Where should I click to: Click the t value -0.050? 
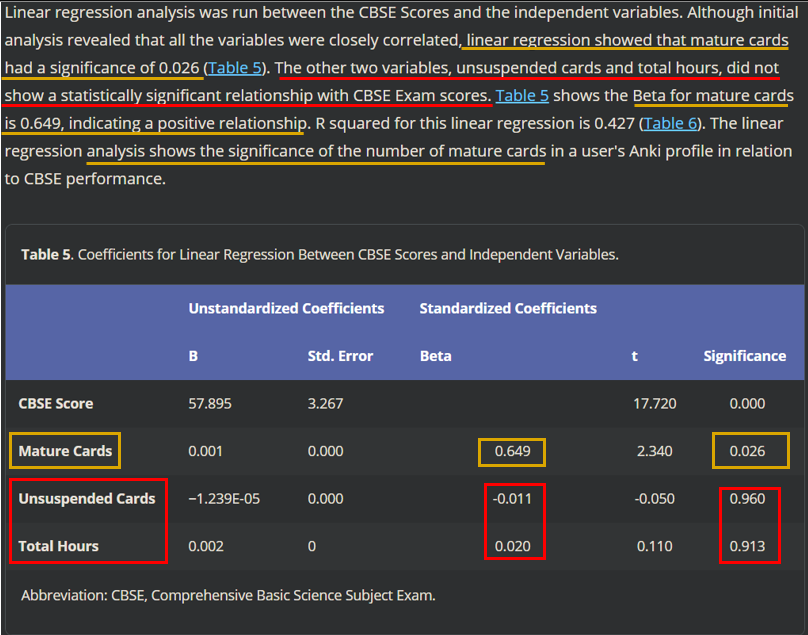pos(654,498)
